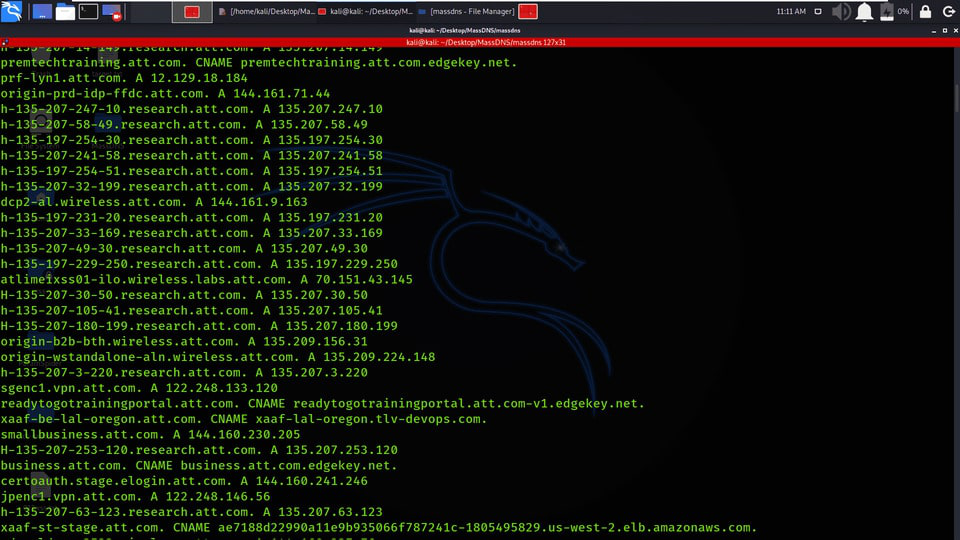This screenshot has height=540, width=960.
Task: Click the show desktop launcher icon
Action: (42, 12)
